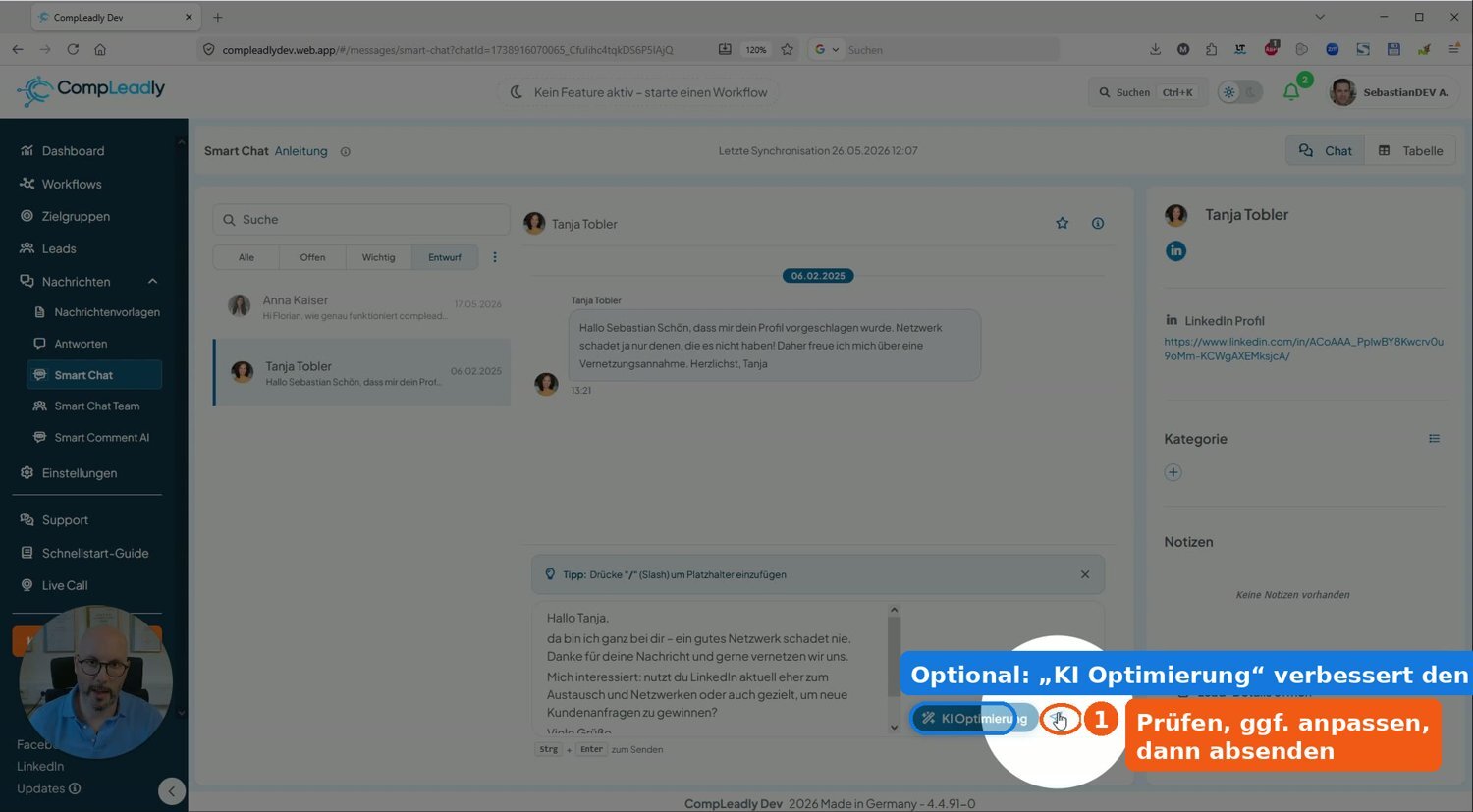Send the message with paper plane icon
The width and height of the screenshot is (1473, 812).
pyautogui.click(x=1060, y=720)
